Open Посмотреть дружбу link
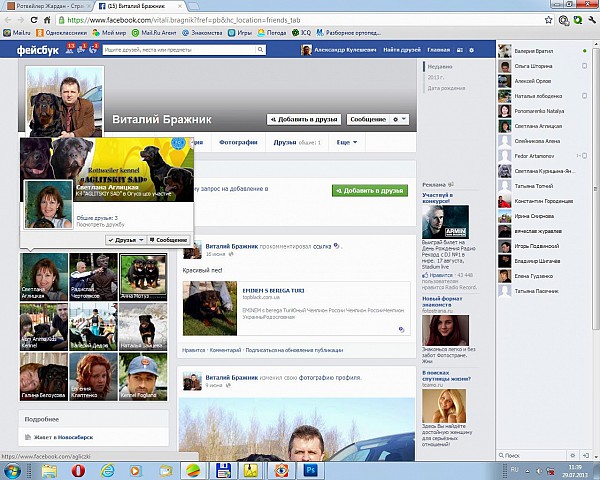 [101, 225]
